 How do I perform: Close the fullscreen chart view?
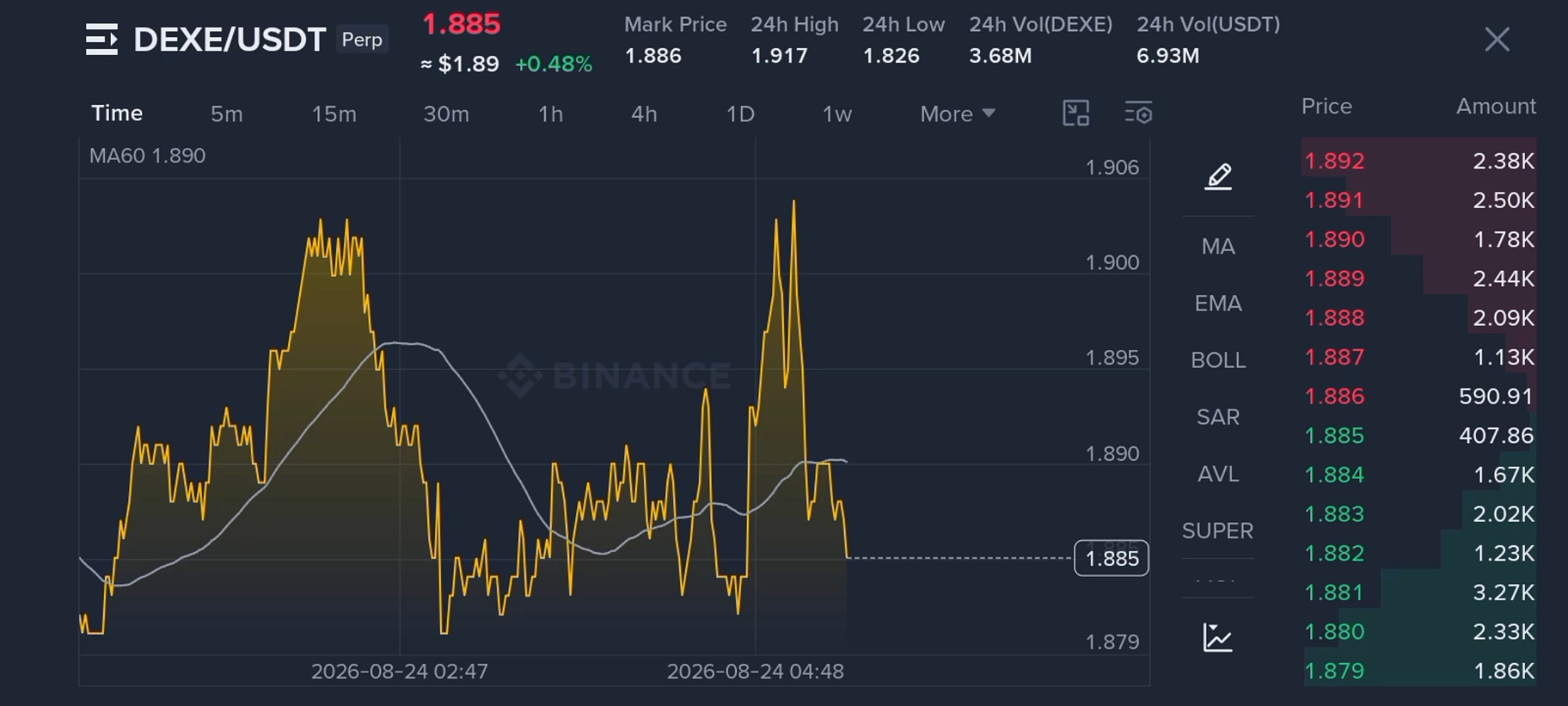tap(1497, 40)
